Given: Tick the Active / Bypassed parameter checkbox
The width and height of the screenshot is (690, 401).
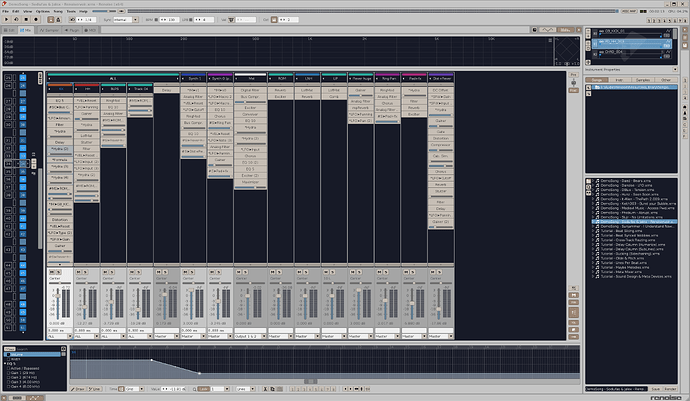Looking at the screenshot, I should coord(9,368).
